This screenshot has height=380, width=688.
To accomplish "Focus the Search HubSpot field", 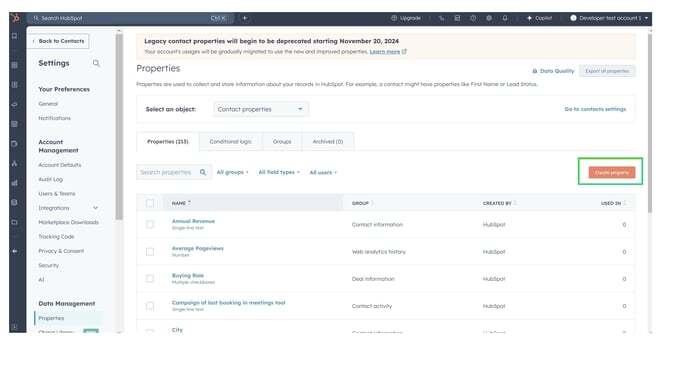I will pos(130,18).
